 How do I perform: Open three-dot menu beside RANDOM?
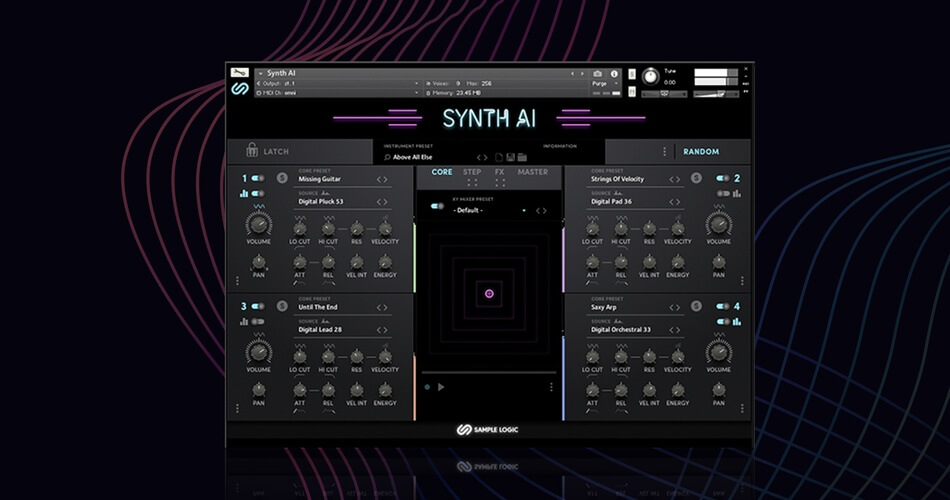665,152
